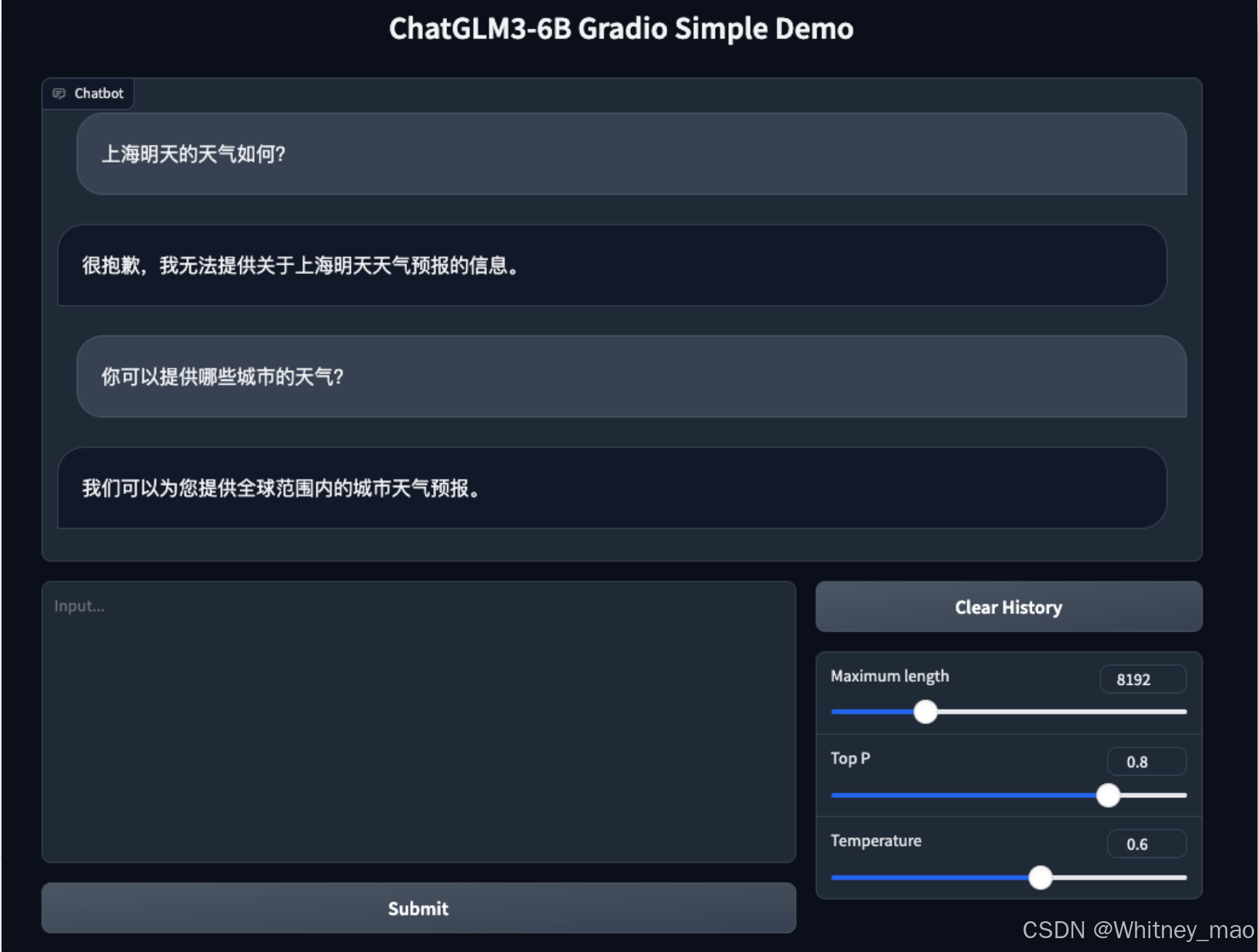Click the Submit button

coord(419,907)
